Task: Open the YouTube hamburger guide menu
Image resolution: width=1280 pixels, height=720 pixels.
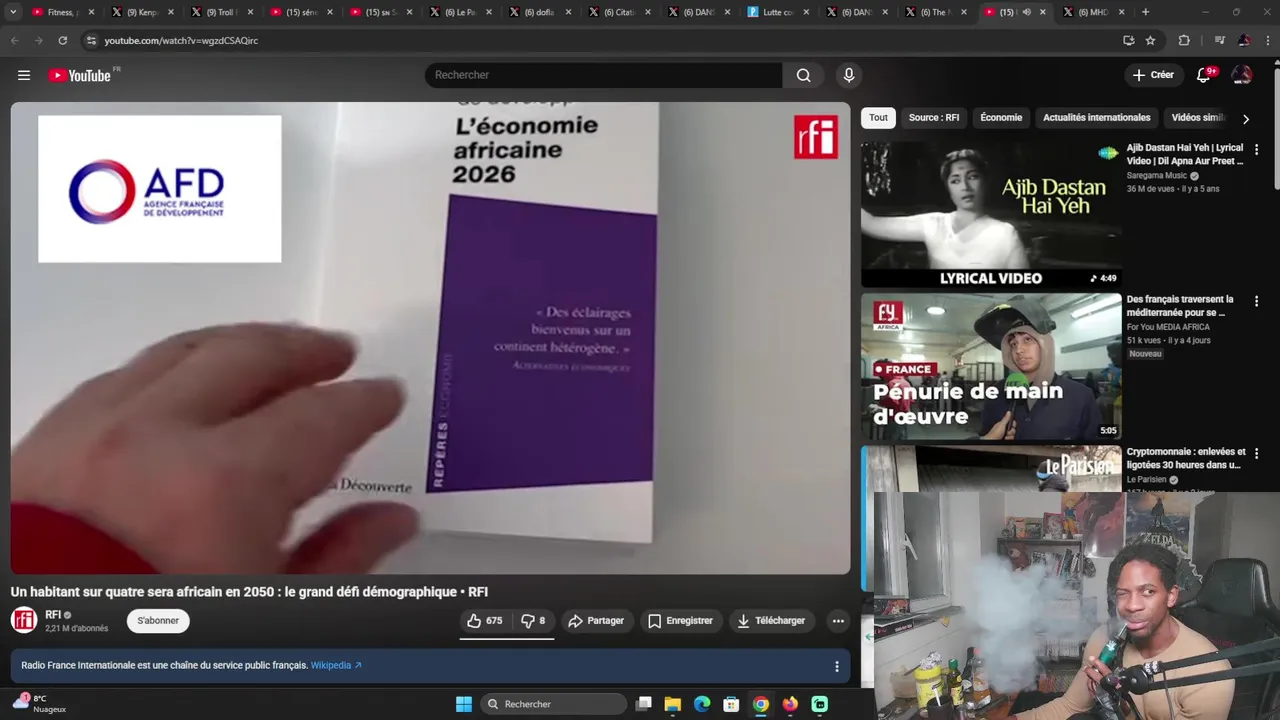Action: point(24,75)
